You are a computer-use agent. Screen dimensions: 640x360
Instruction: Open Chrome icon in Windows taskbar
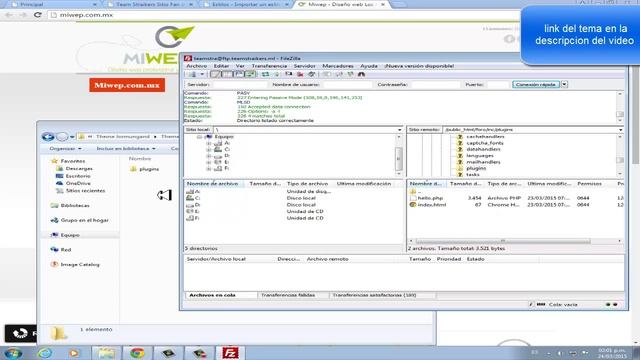click(x=137, y=353)
